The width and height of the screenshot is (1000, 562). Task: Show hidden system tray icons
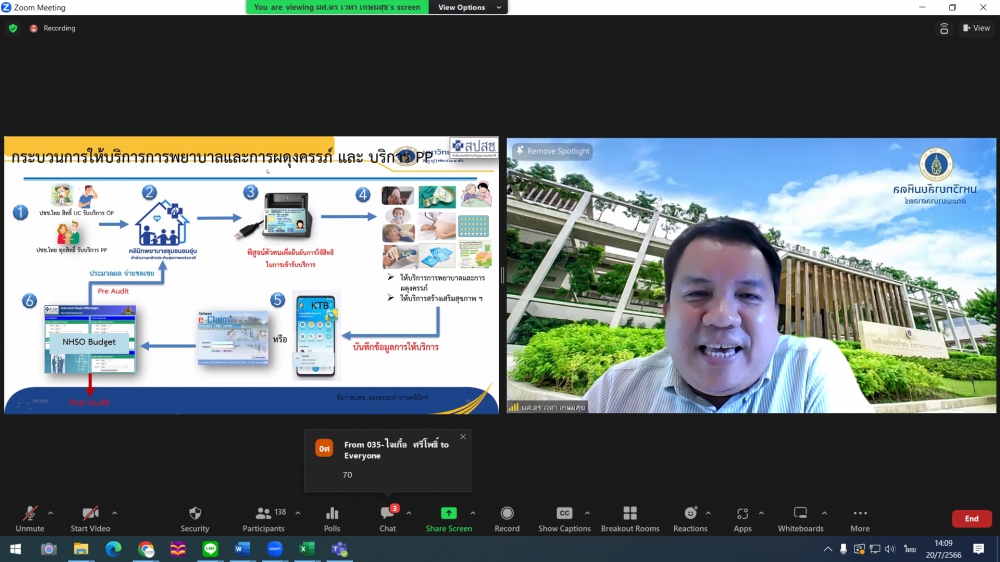point(828,549)
